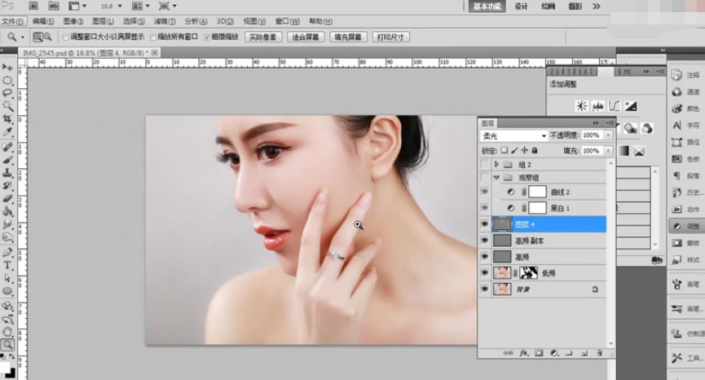The height and width of the screenshot is (380, 705).
Task: Add Brightness/Contrast adjustment
Action: (x=582, y=106)
